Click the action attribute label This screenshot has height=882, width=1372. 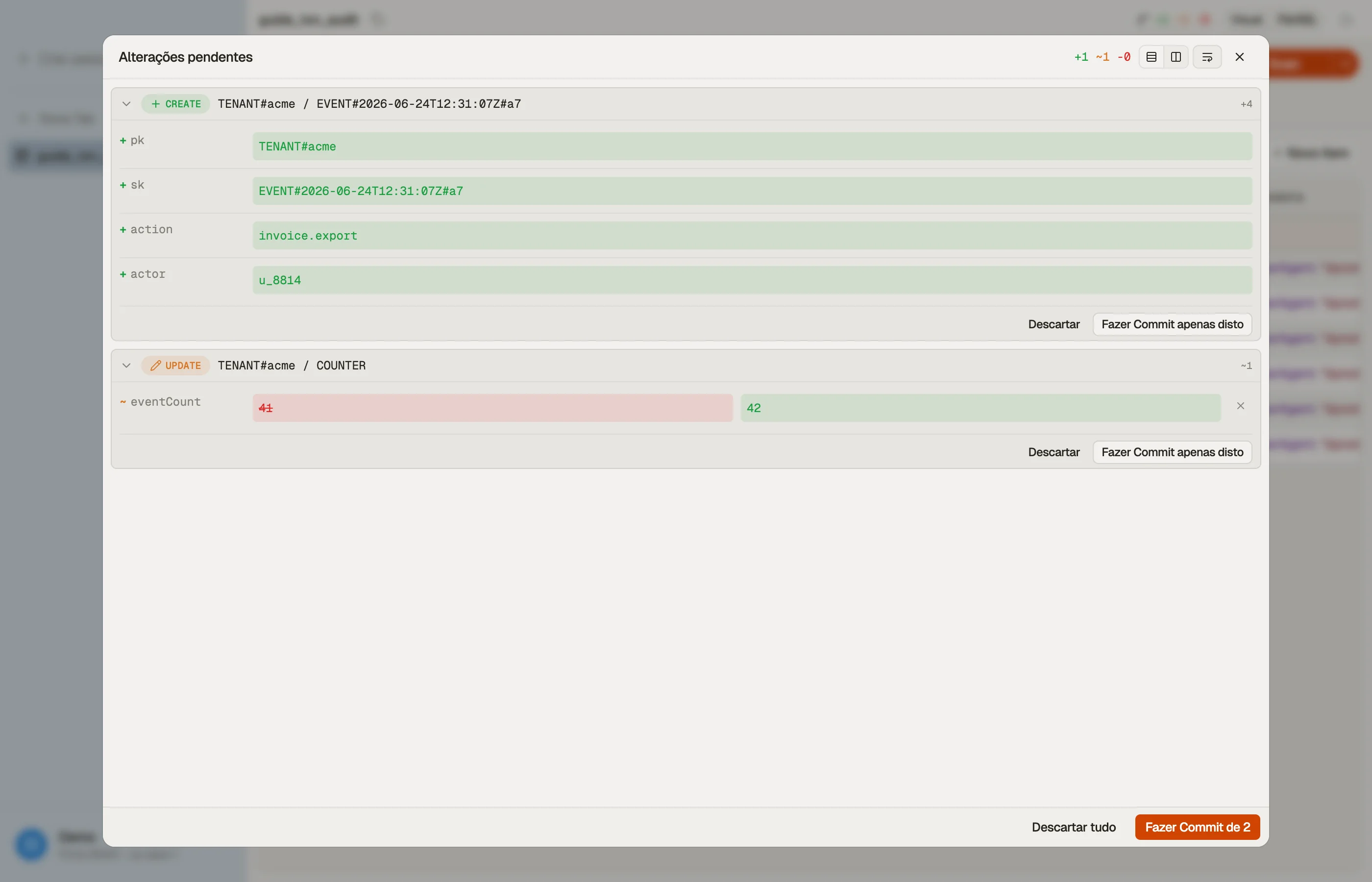point(151,230)
